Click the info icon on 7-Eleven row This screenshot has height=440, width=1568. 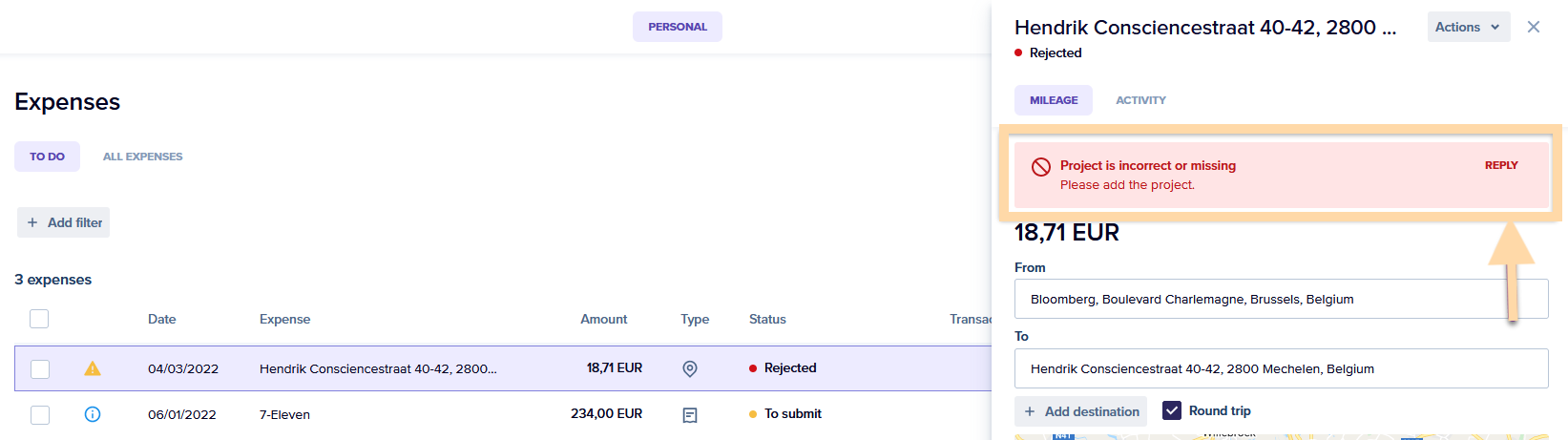[x=93, y=414]
